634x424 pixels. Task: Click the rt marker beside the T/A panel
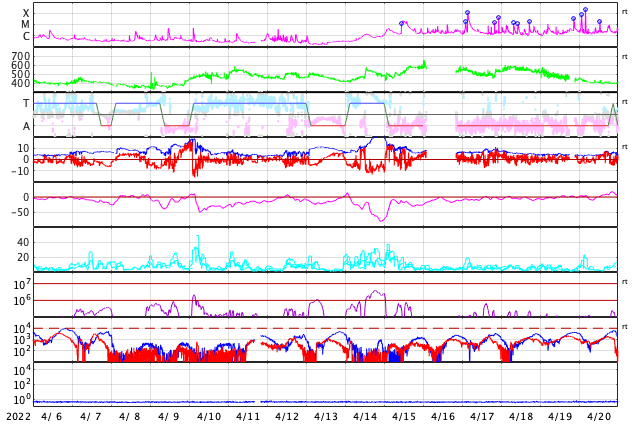[625, 102]
